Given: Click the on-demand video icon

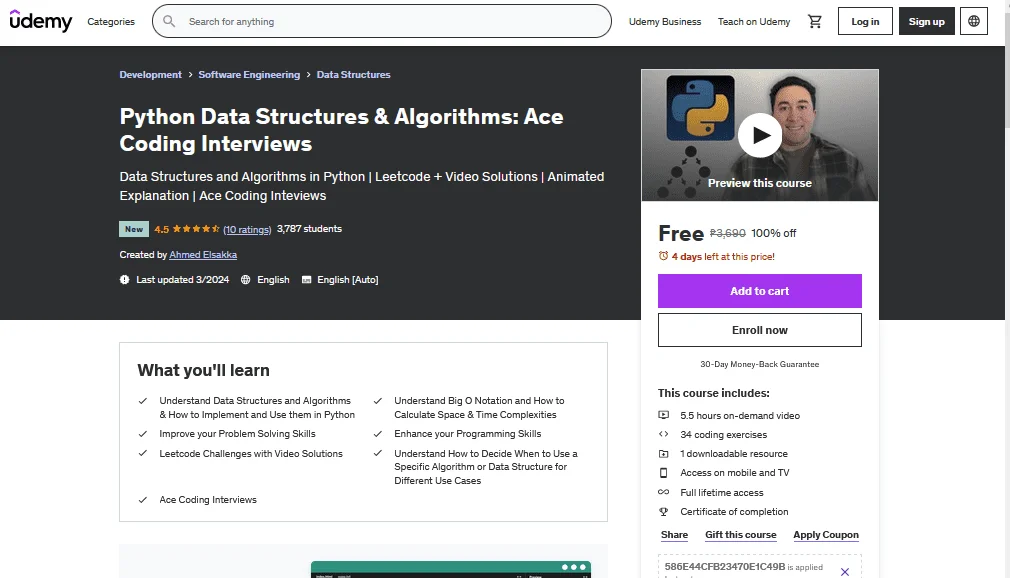Looking at the screenshot, I should pos(663,415).
